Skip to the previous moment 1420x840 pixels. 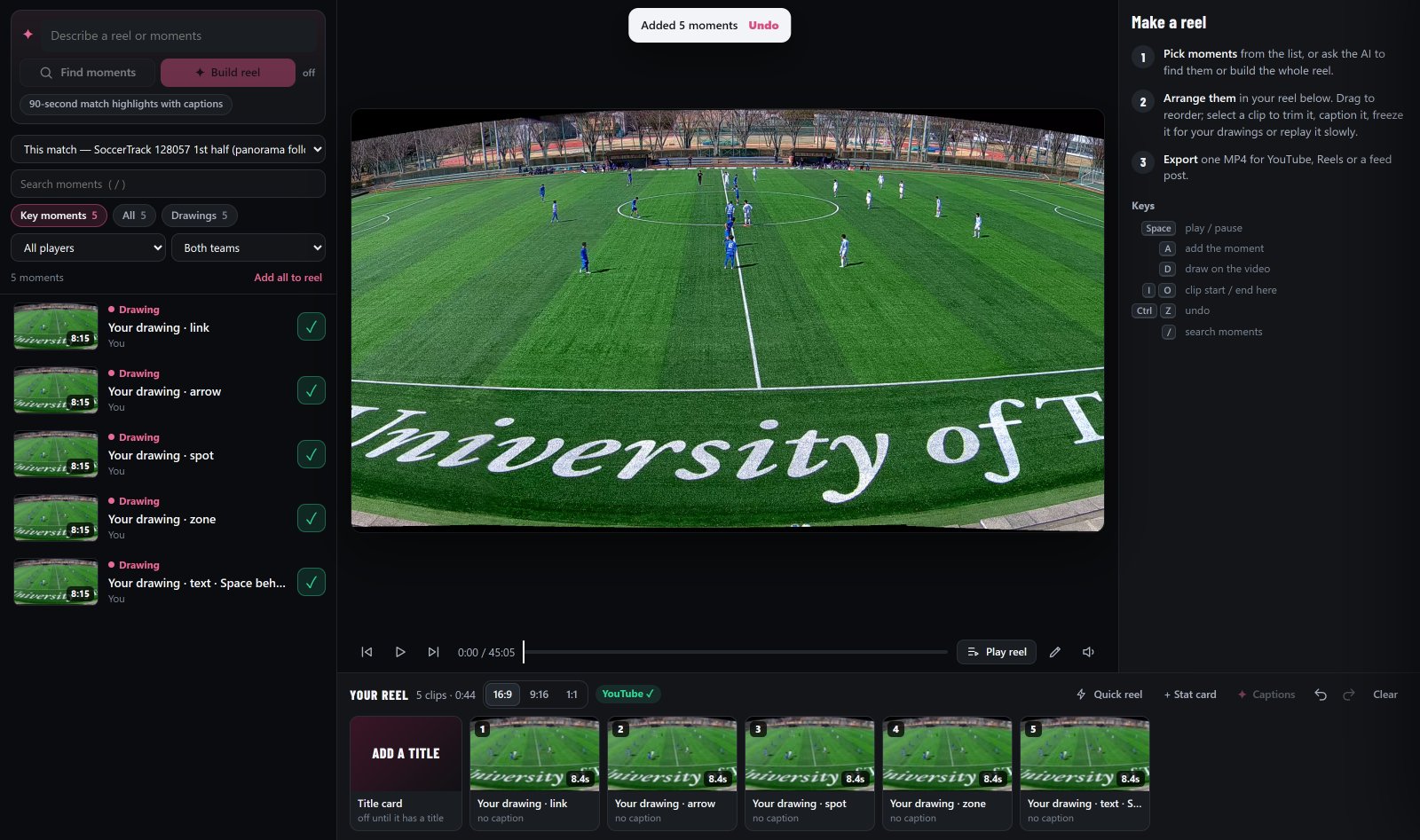coord(367,652)
